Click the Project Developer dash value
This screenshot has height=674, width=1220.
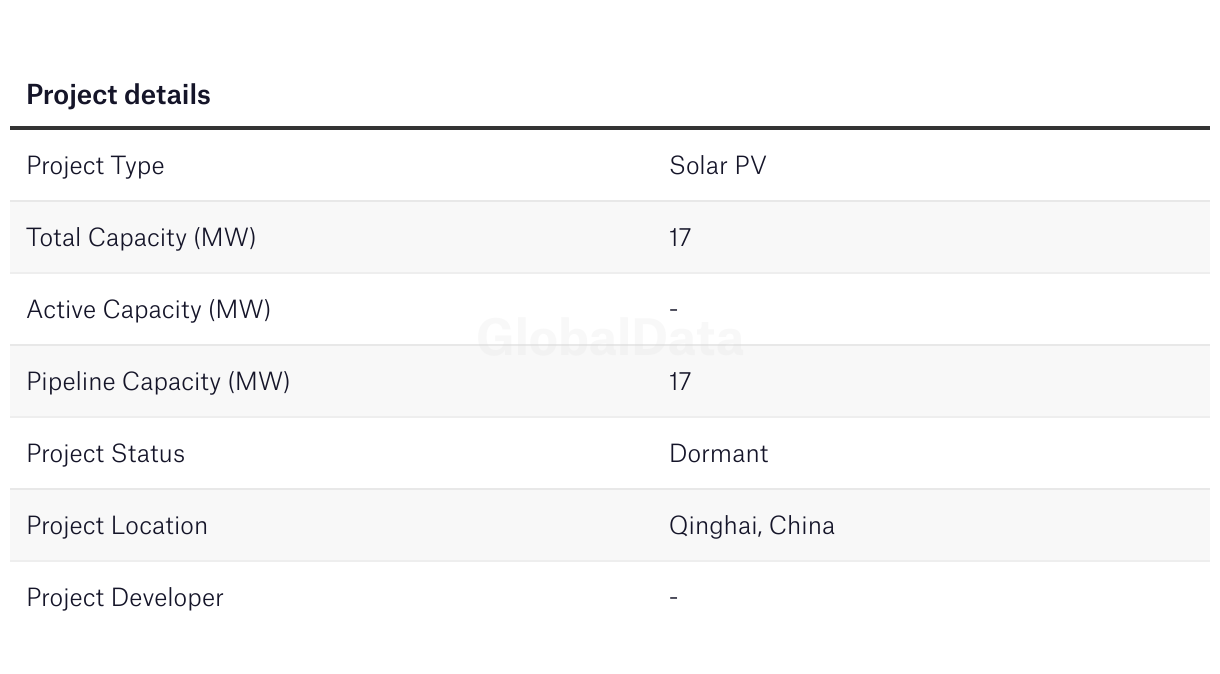pyautogui.click(x=673, y=598)
